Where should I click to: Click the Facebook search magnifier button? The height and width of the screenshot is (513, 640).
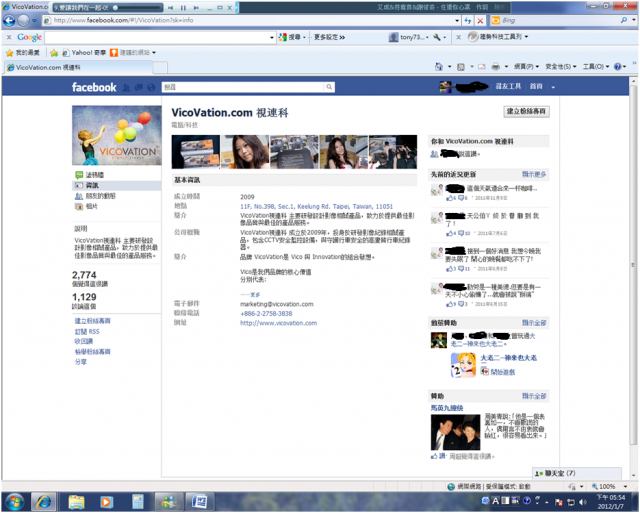329,87
